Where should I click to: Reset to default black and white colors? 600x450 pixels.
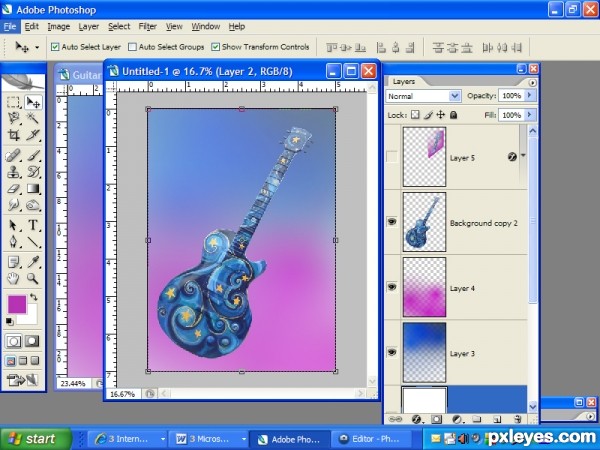pyautogui.click(x=9, y=321)
